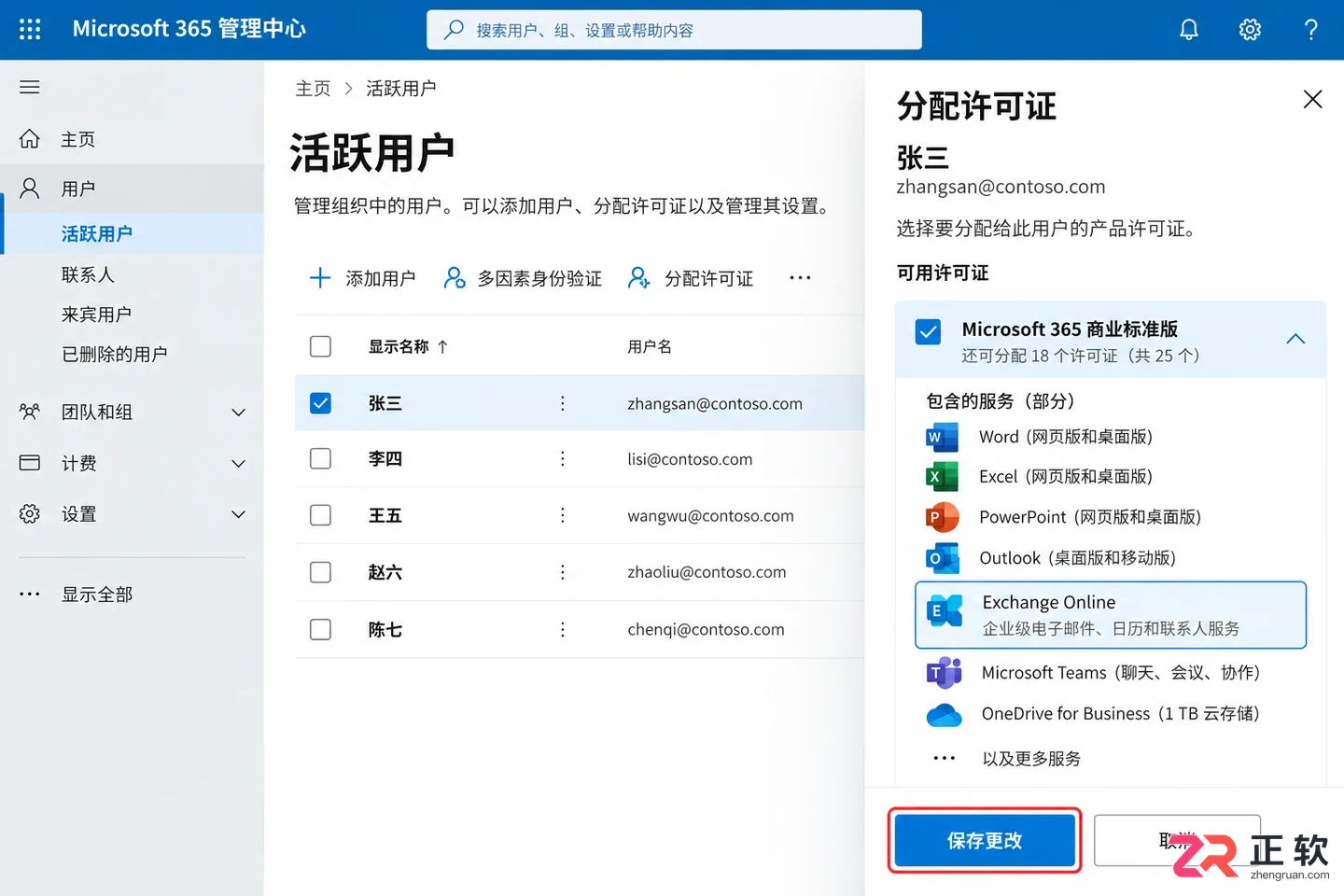Click the 以及更多服务 ellipsis icon
Viewport: 1344px width, 896px height.
pos(944,758)
